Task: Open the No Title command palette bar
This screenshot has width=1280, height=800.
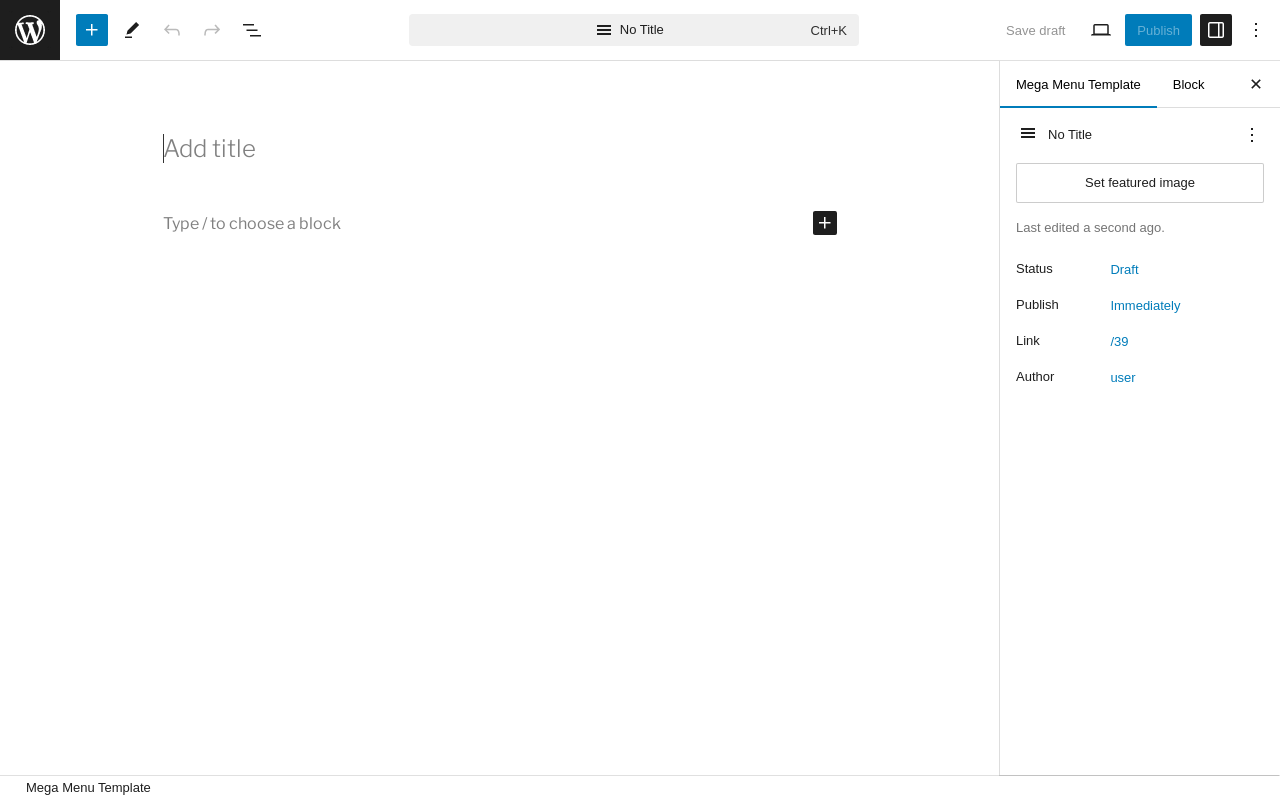Action: (x=634, y=30)
